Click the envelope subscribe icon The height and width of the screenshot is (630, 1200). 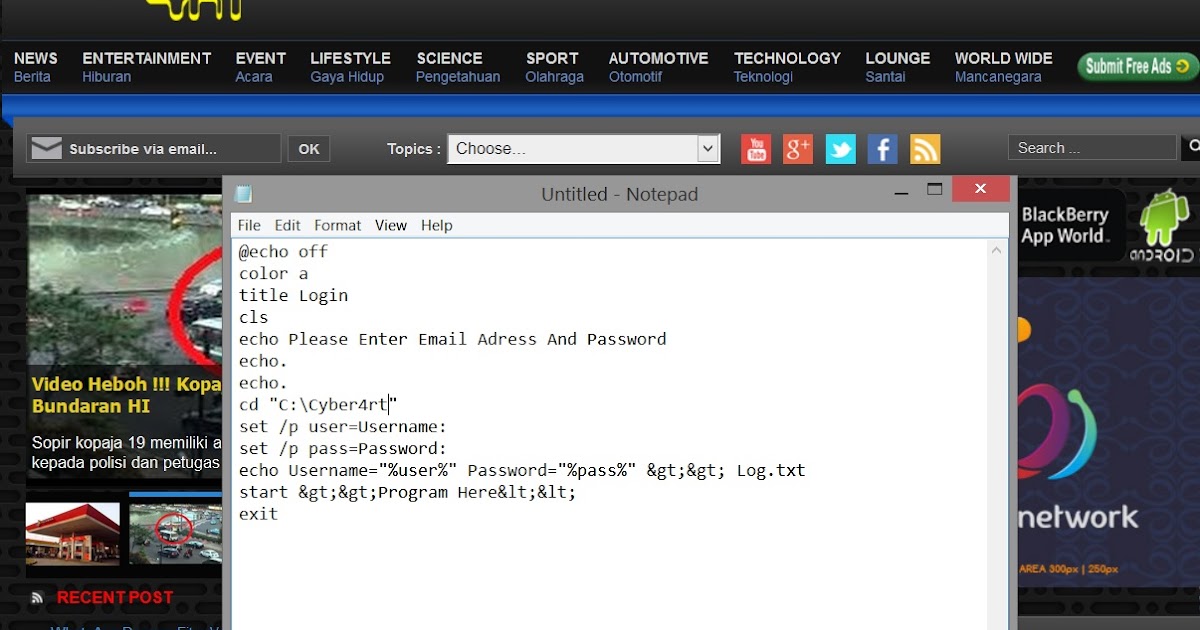tap(45, 147)
